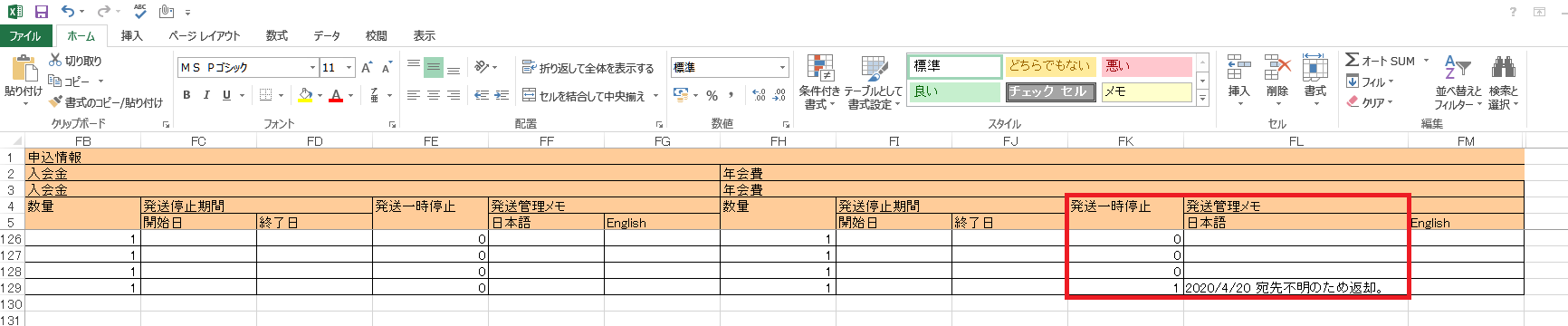Apply the 悪い cell style
Screen dimensions: 1568x326
1146,66
